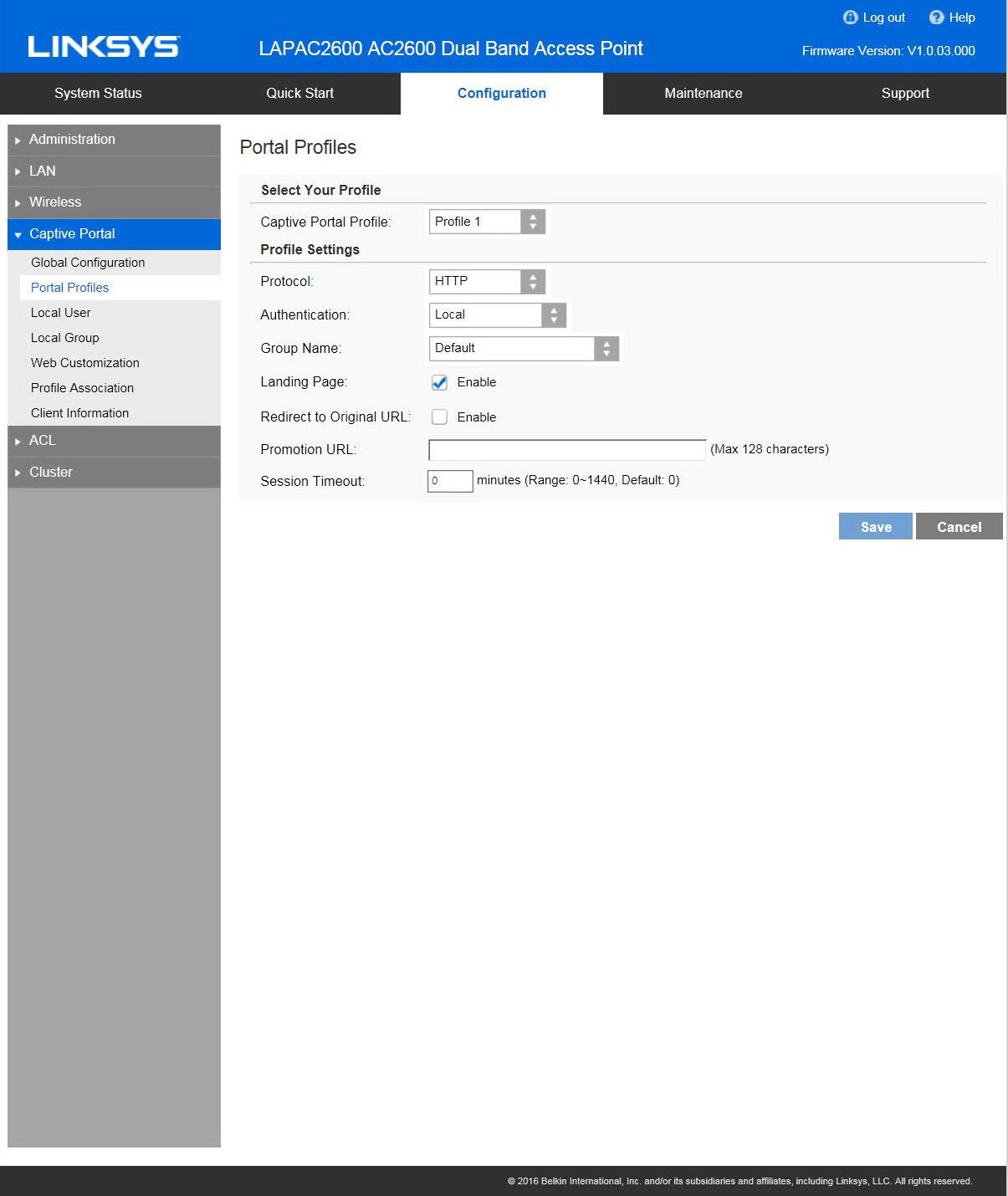Open the Group Name dropdown showing Default
Screen dimensions: 1008x1196
(524, 348)
